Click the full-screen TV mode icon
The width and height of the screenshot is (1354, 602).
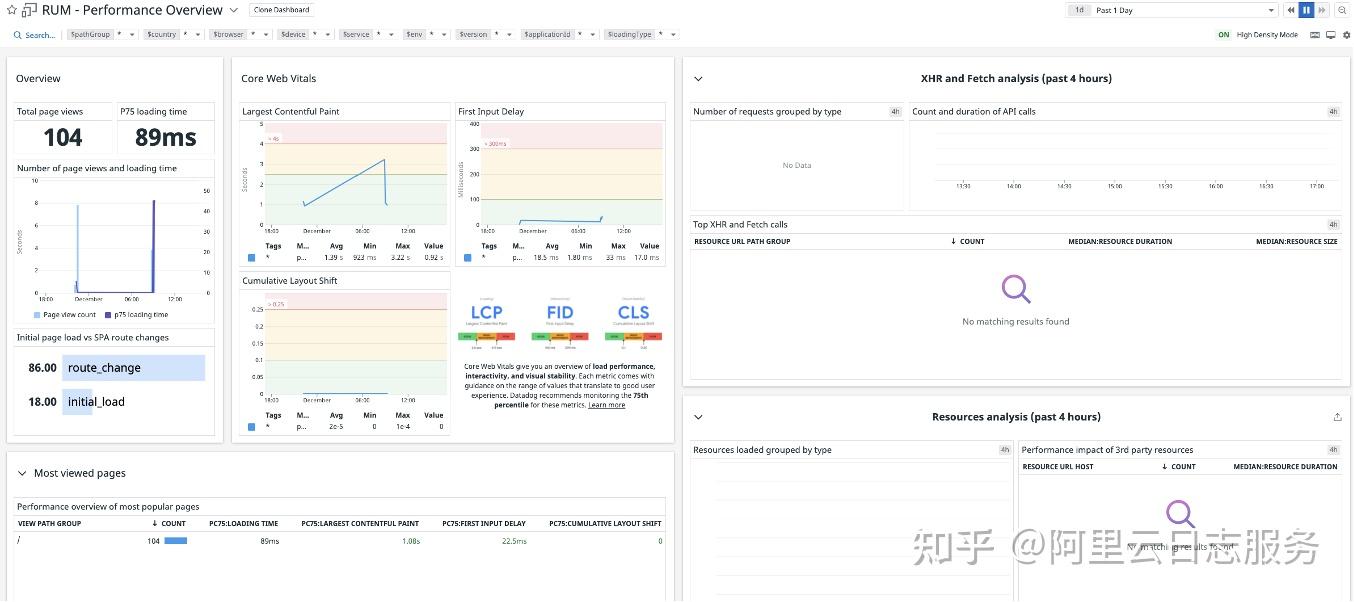(x=1330, y=34)
